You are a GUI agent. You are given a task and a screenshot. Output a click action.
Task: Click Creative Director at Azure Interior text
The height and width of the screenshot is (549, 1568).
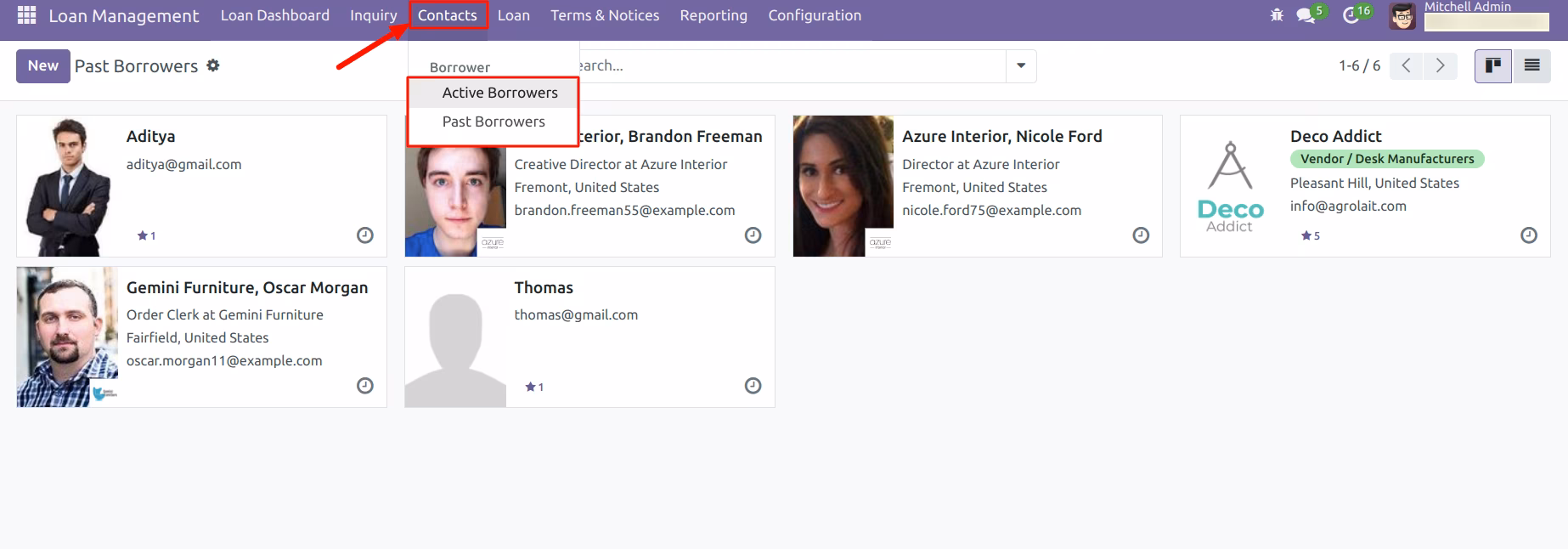[x=621, y=164]
